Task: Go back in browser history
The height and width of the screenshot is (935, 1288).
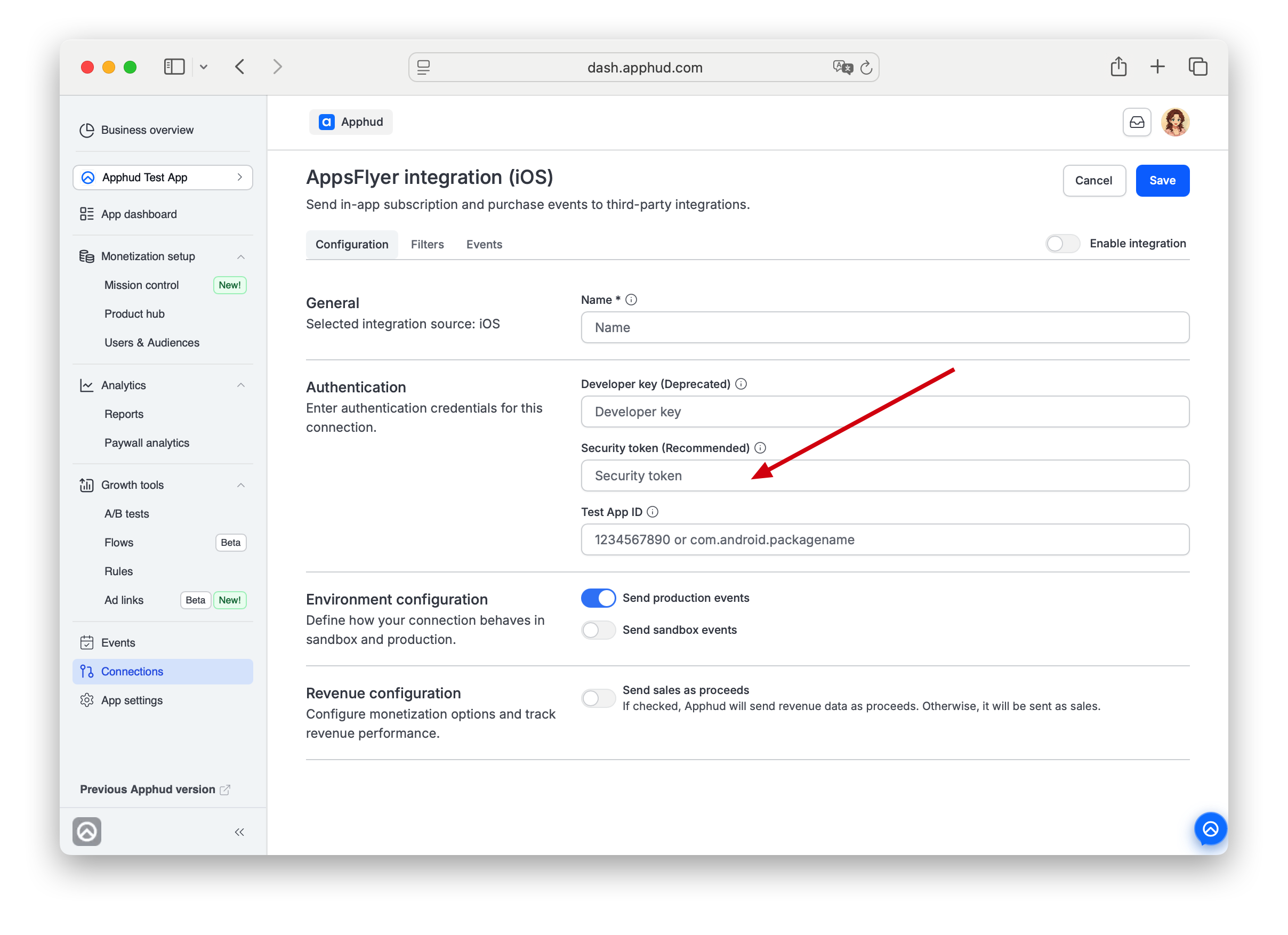Action: pyautogui.click(x=240, y=67)
